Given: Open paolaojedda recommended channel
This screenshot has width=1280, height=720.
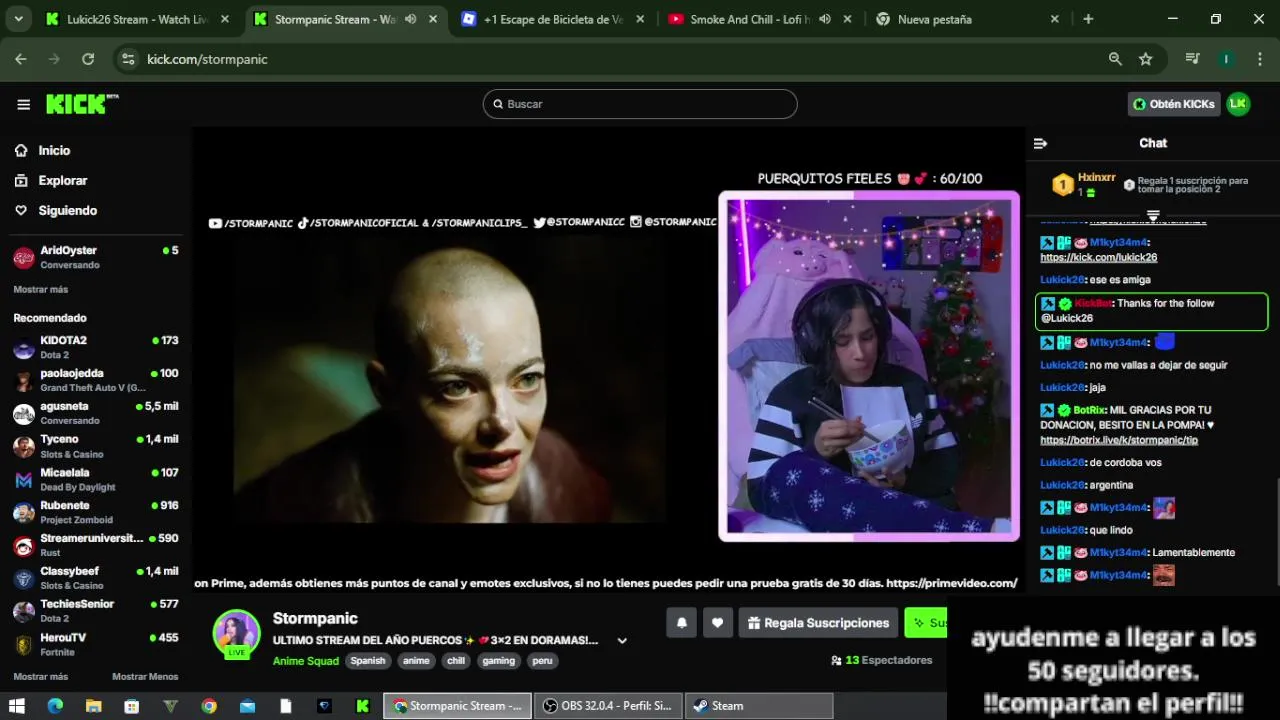Looking at the screenshot, I should tap(96, 380).
